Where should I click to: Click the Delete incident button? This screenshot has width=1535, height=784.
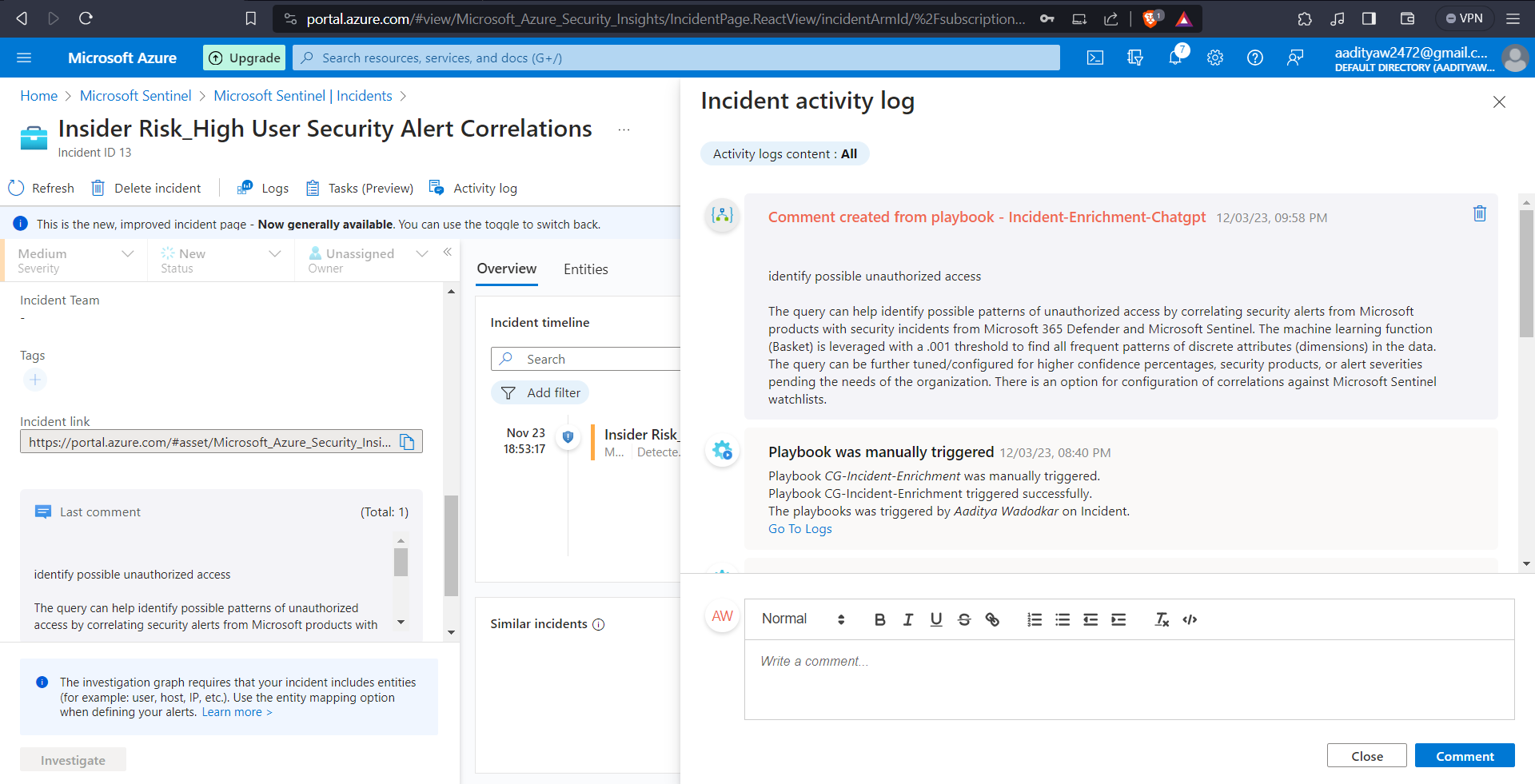coord(146,188)
